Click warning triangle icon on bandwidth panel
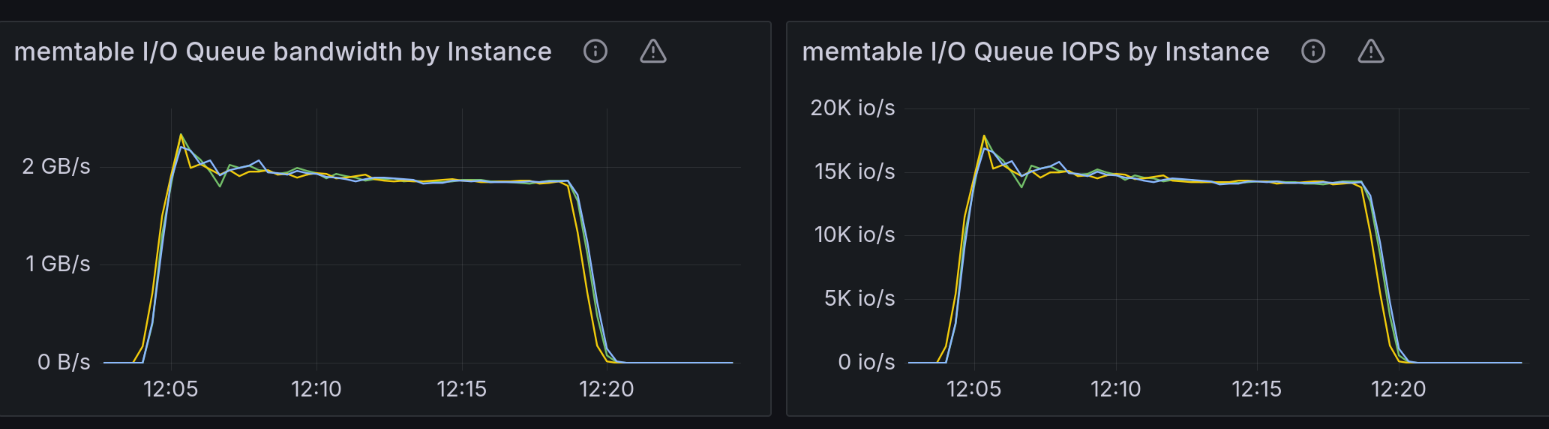 (x=653, y=51)
